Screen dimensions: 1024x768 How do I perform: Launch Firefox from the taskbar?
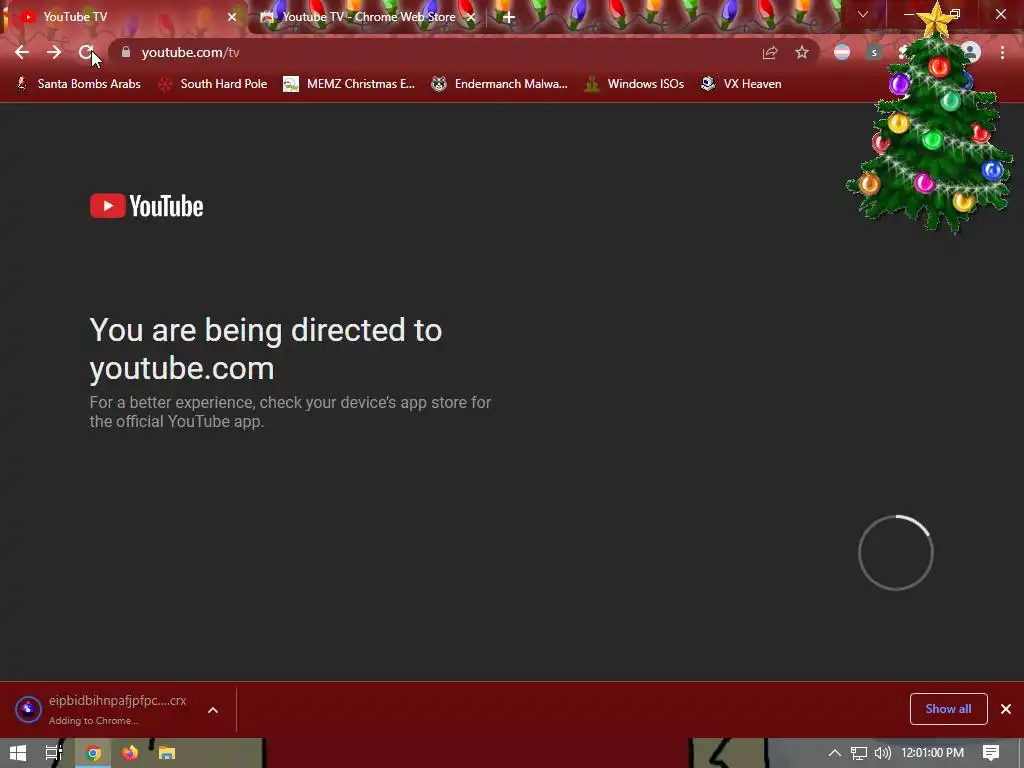[130, 753]
